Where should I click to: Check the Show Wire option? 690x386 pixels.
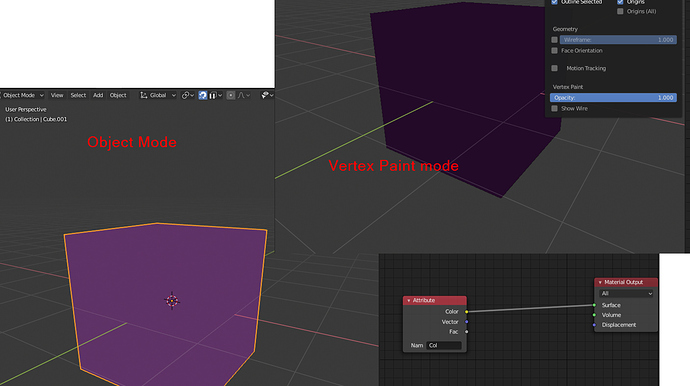(x=554, y=108)
